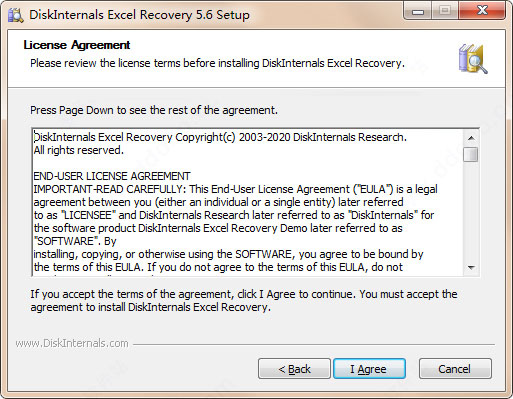
Task: Close the setup window
Action: [x=482, y=11]
